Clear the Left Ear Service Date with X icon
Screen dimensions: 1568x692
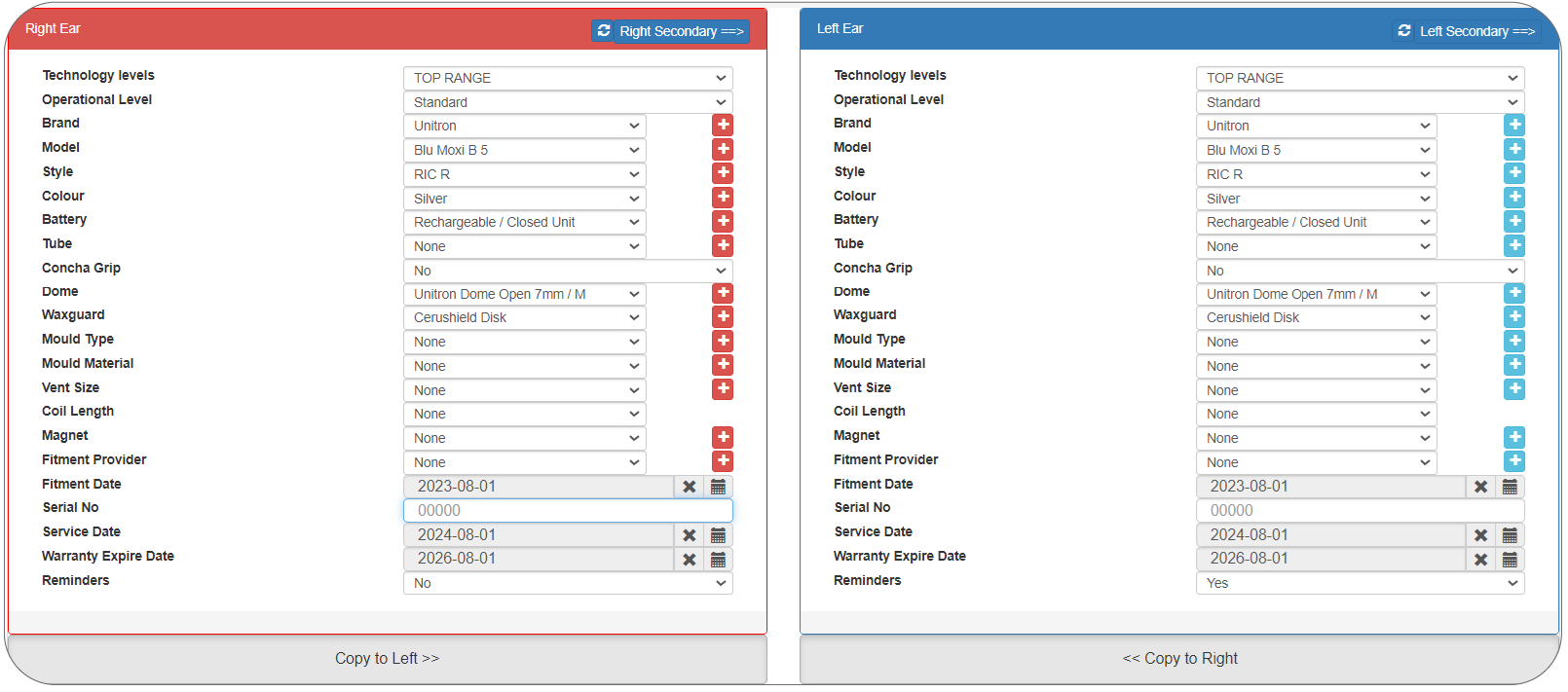point(1480,535)
